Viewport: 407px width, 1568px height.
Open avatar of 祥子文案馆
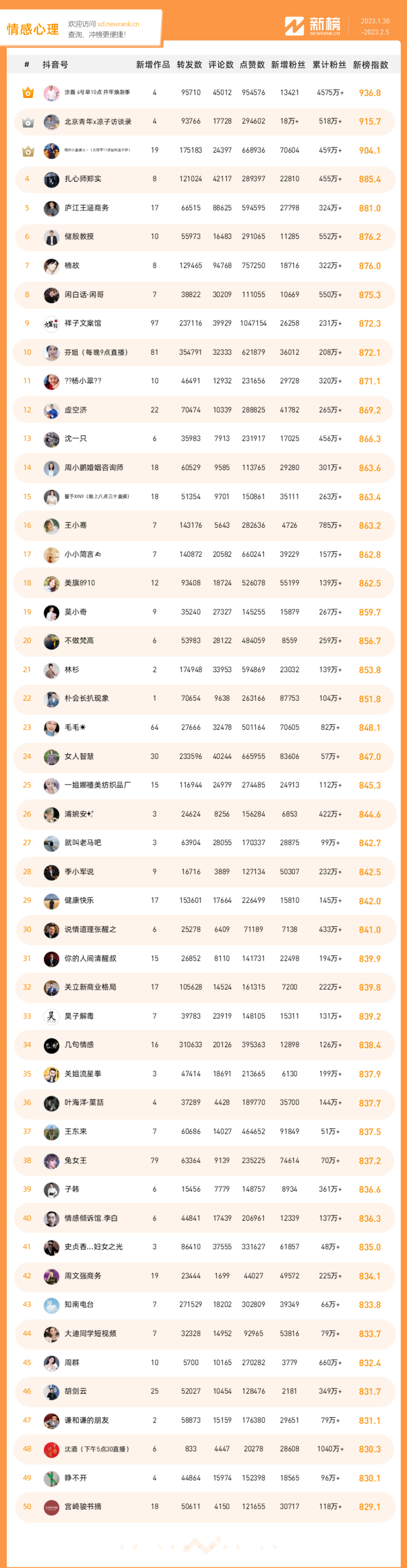[x=51, y=323]
